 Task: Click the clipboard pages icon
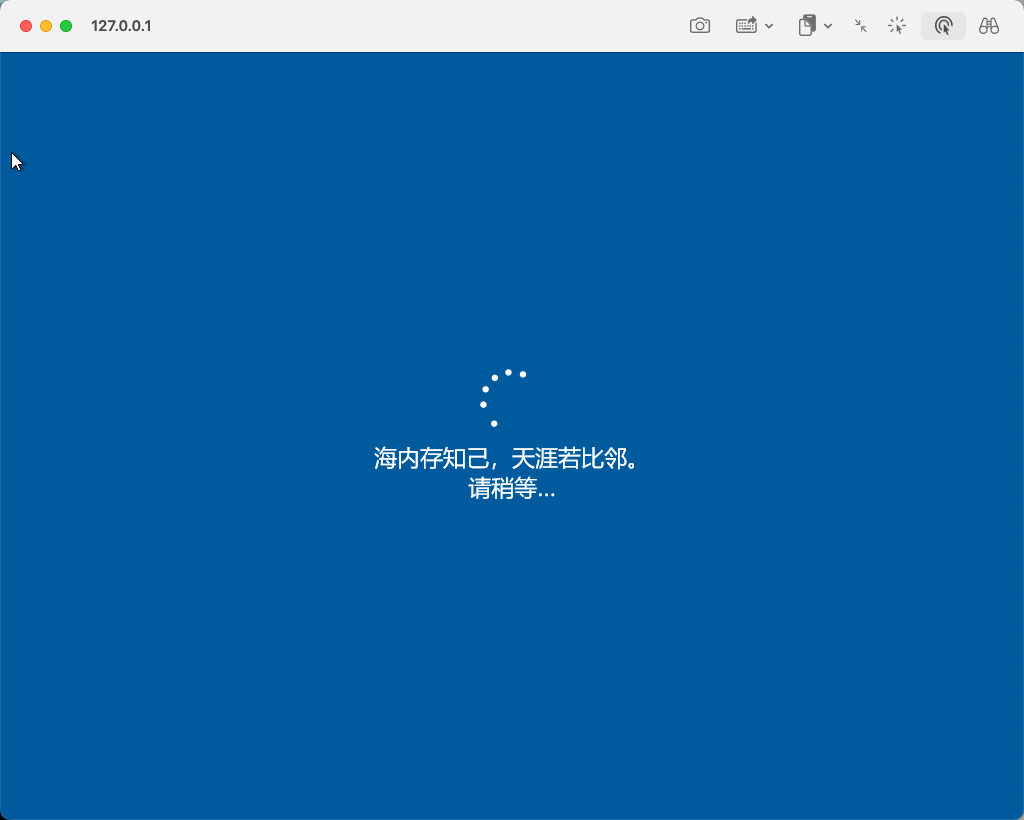807,26
